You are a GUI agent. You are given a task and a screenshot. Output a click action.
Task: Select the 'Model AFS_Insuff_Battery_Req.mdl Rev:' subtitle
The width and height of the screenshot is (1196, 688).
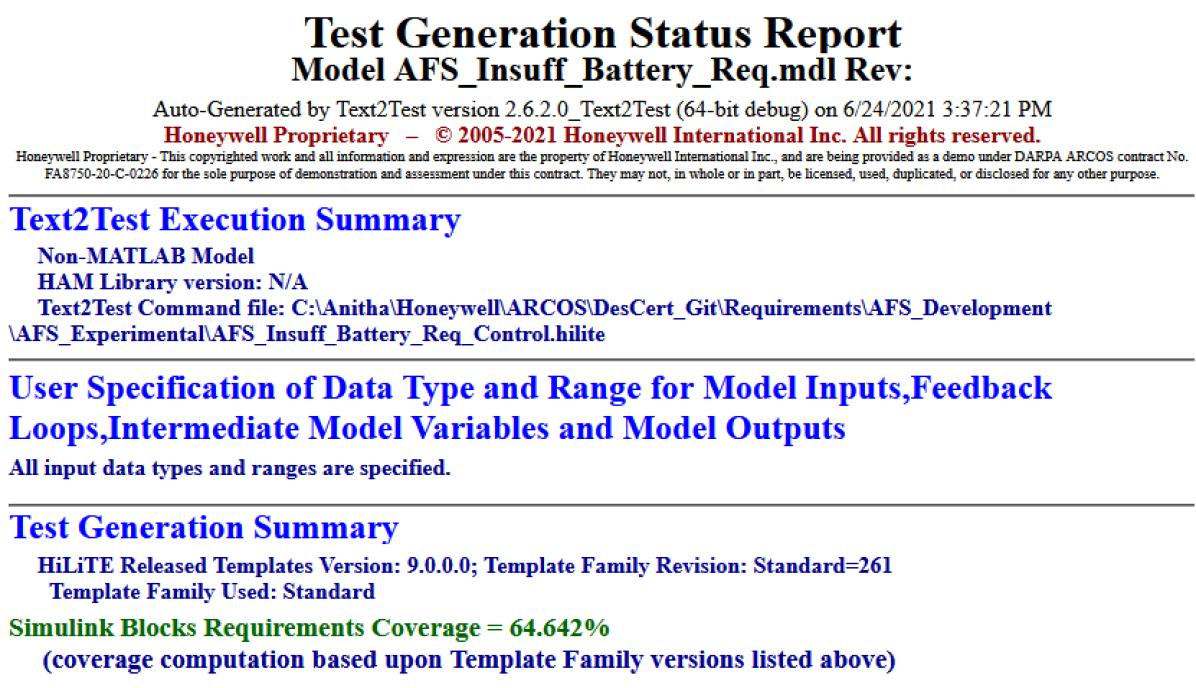click(x=602, y=70)
